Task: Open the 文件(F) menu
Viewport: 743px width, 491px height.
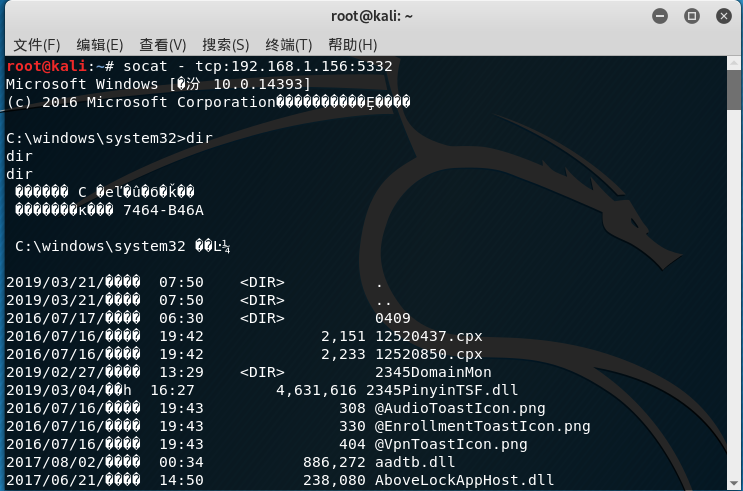Action: click(36, 45)
